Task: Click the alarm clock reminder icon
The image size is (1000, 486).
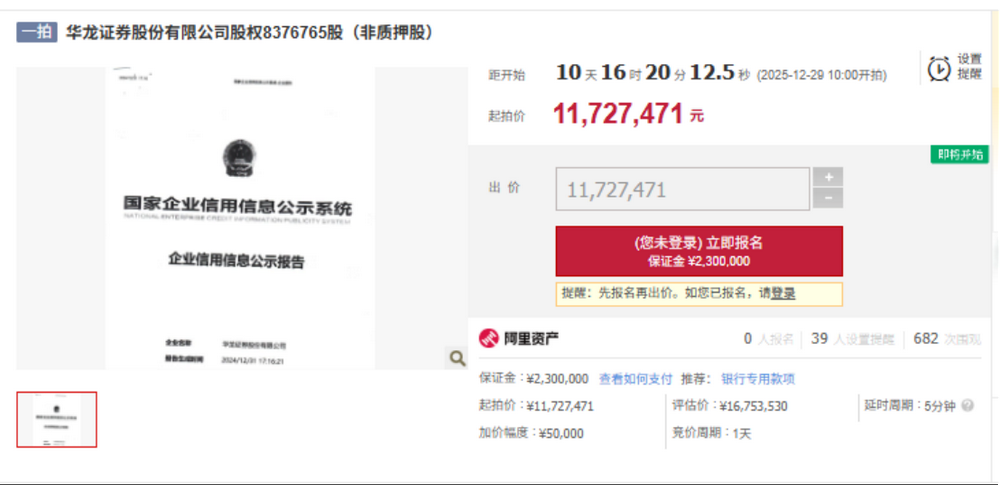Action: point(938,68)
